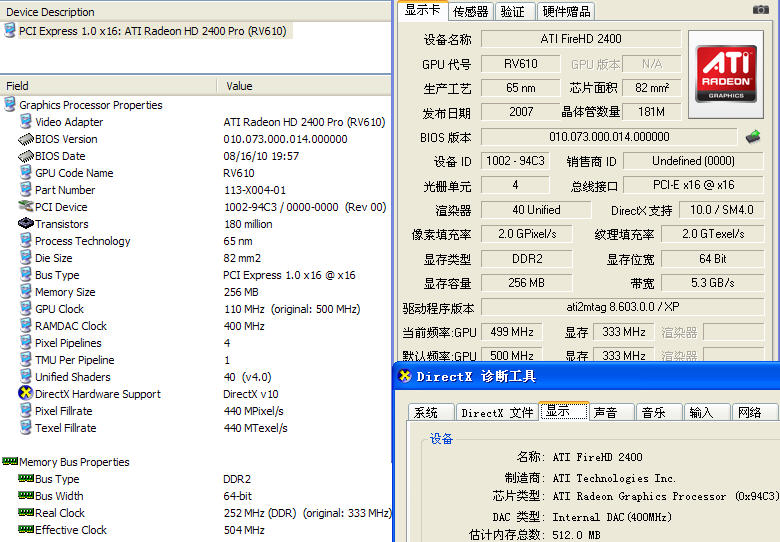Image resolution: width=780 pixels, height=542 pixels.
Task: Open the 硬件赠品 tab in GPU-Z
Action: (x=566, y=11)
